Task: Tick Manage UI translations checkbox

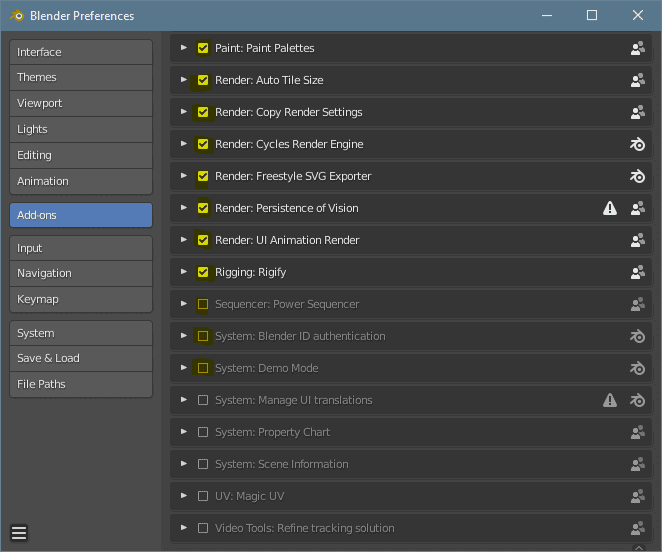Action: [203, 400]
